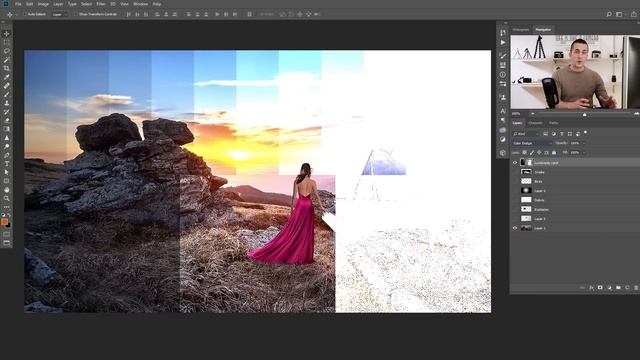
Task: Click the search magnifier icon in options bar
Action: 609,14
